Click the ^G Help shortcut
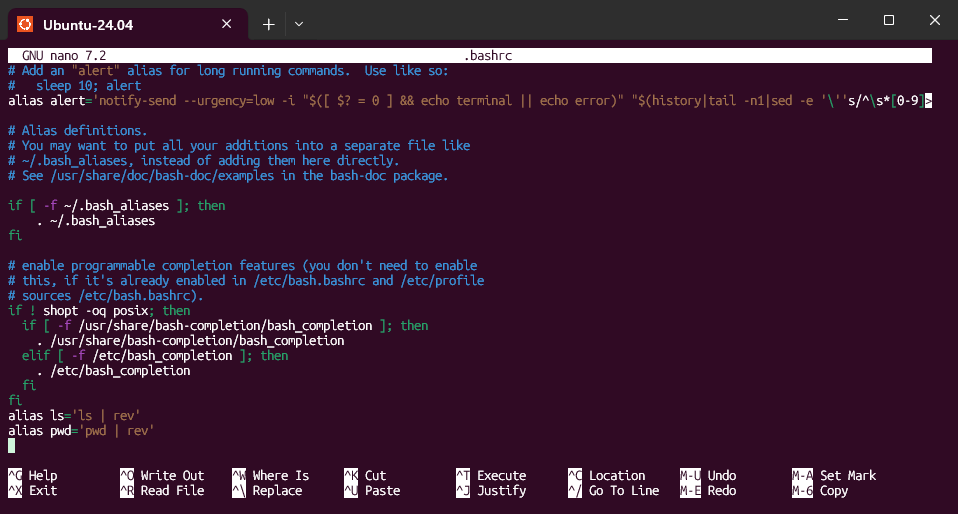This screenshot has width=958, height=514. click(x=34, y=476)
